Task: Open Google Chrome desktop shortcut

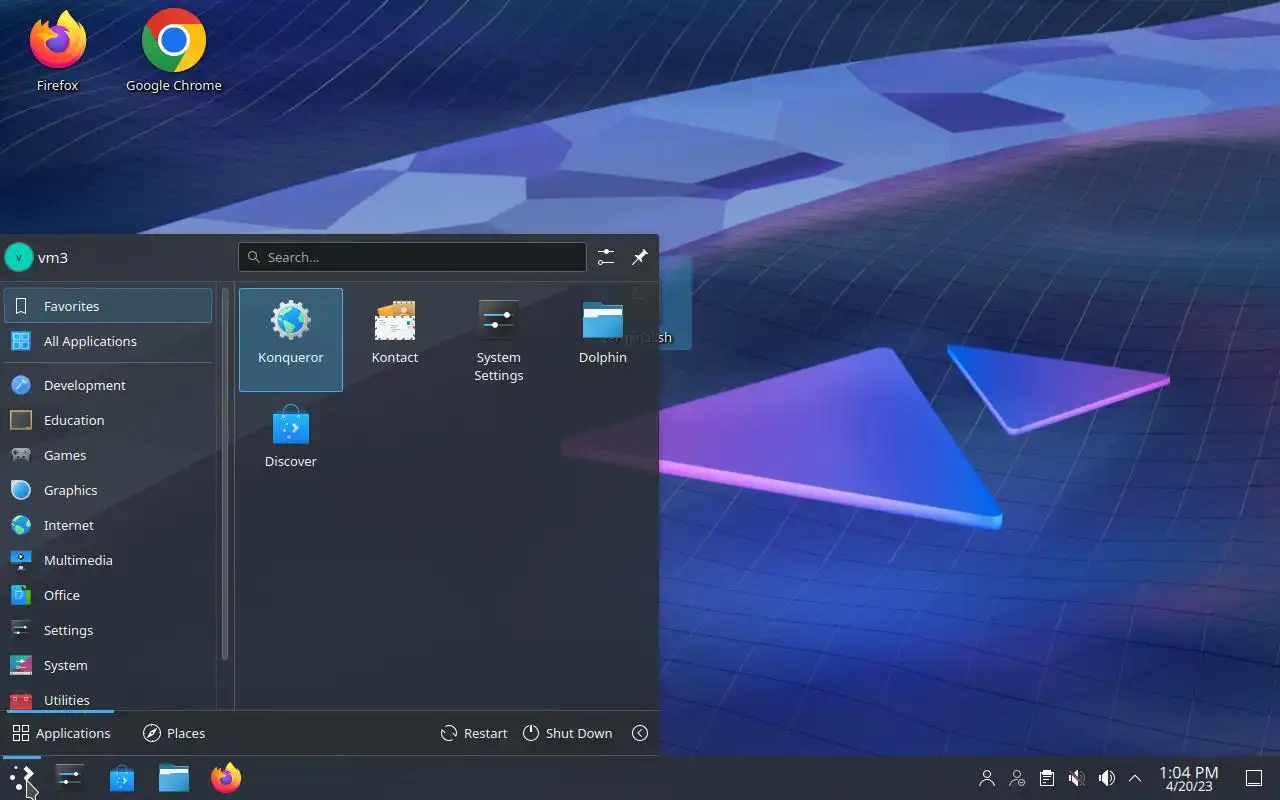Action: pyautogui.click(x=174, y=52)
